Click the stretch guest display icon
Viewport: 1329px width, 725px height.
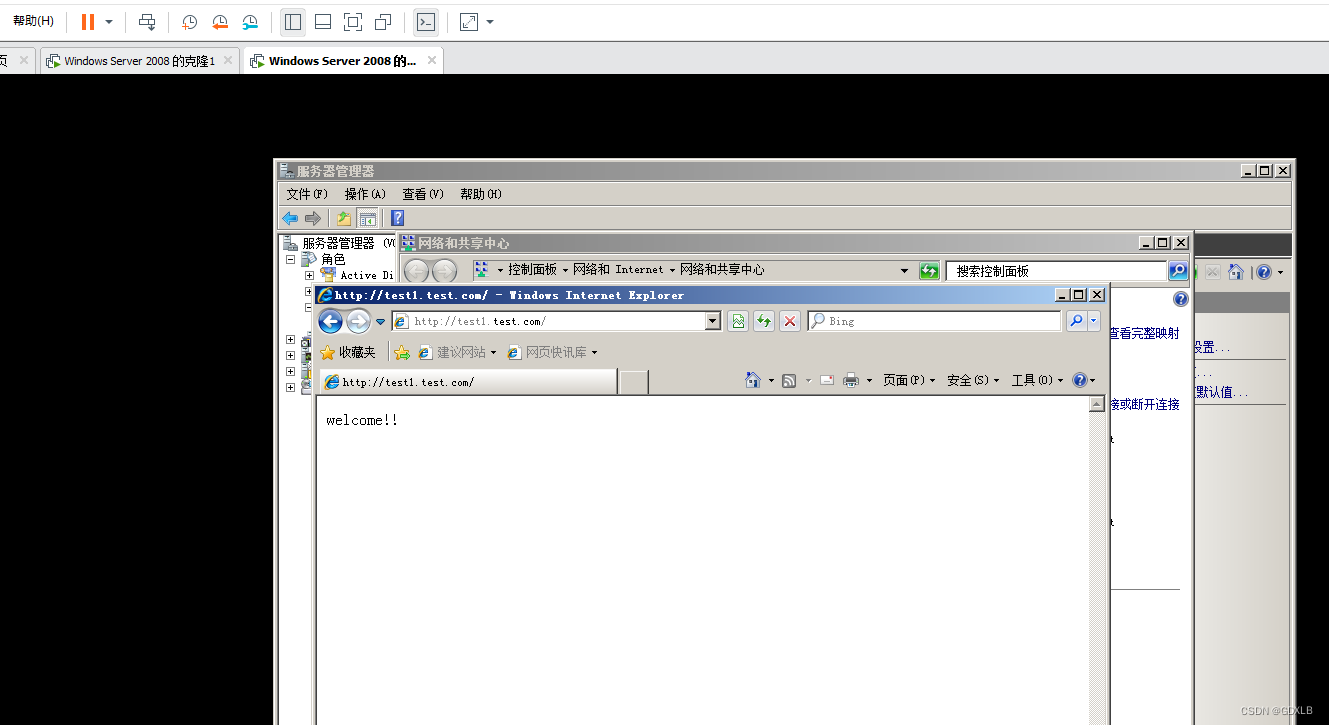coord(469,21)
